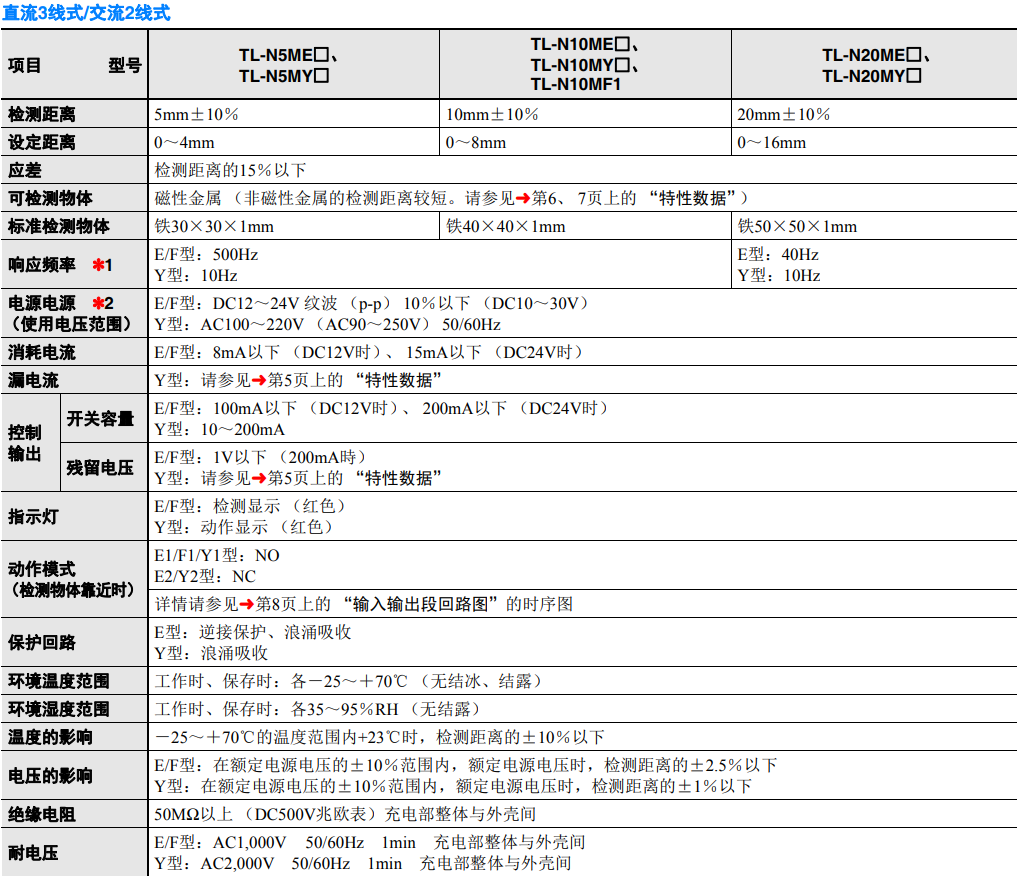Click the line Y型: AC100~220V
1017x876 pixels.
point(328,325)
